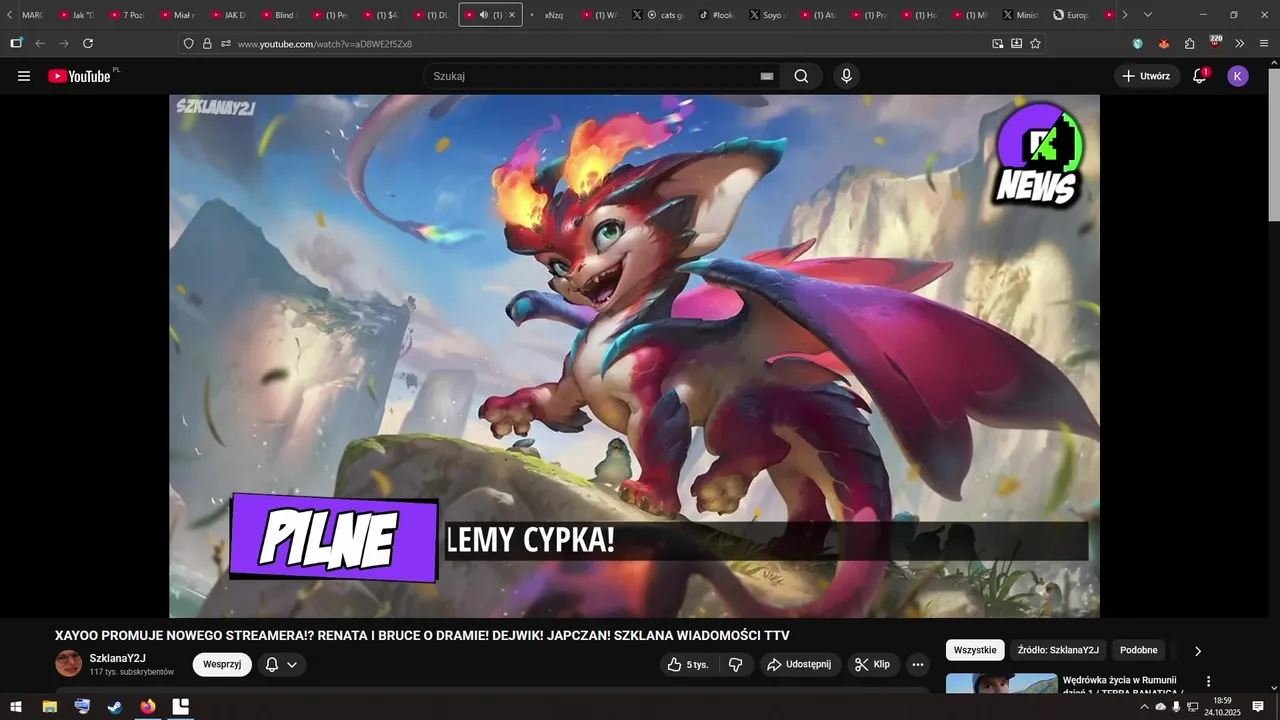Close the active YouTube tab
The image size is (1280, 720).
512,15
